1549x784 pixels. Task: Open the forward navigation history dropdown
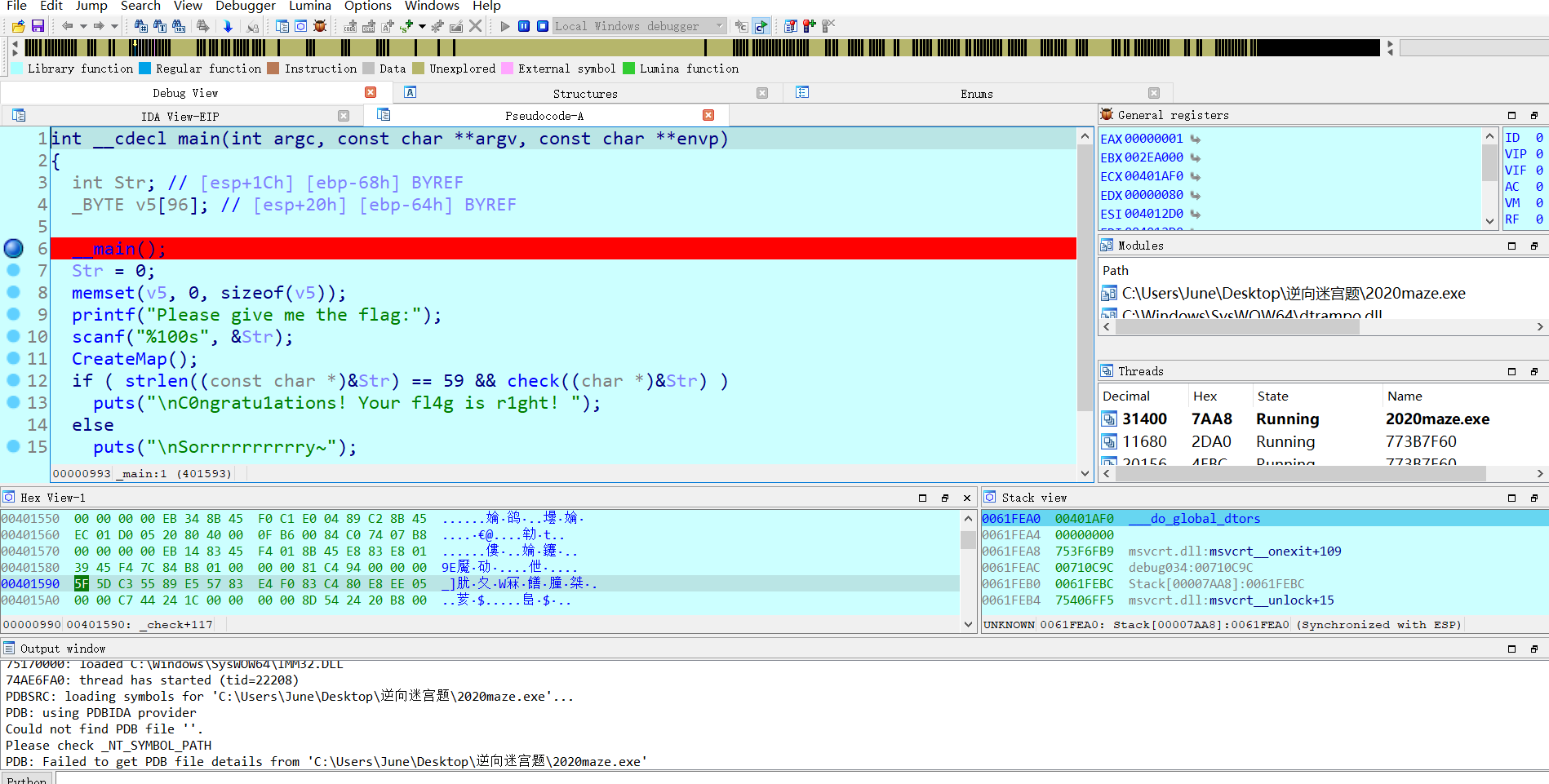click(113, 25)
